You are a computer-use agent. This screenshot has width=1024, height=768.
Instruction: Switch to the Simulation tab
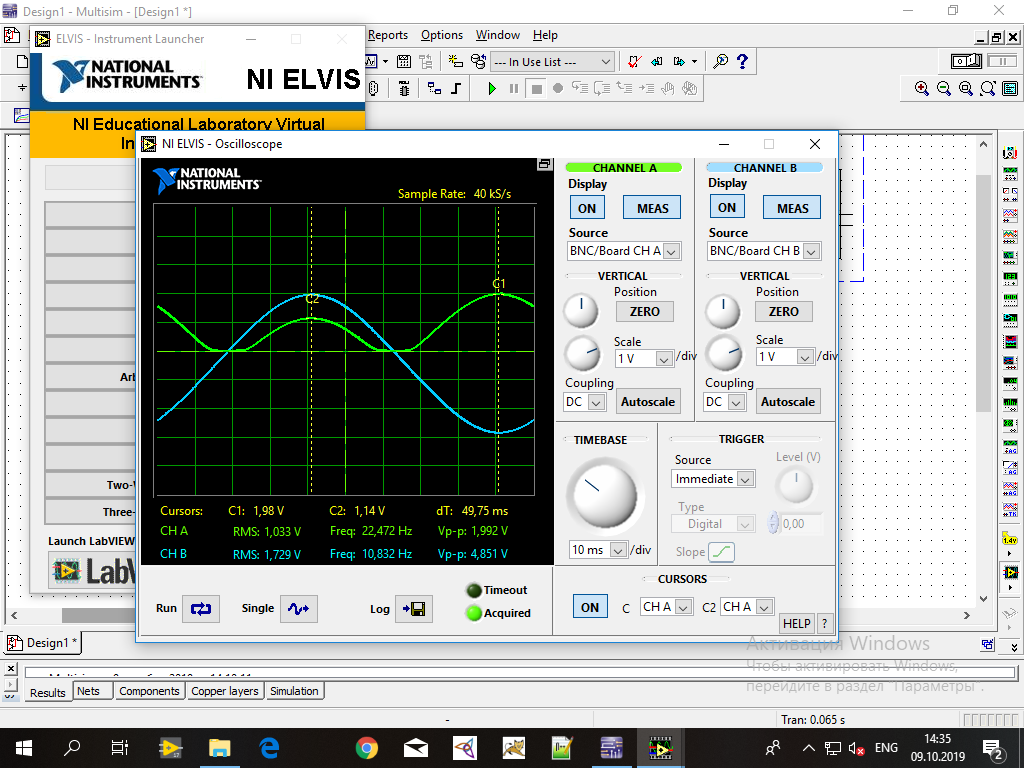coord(294,691)
